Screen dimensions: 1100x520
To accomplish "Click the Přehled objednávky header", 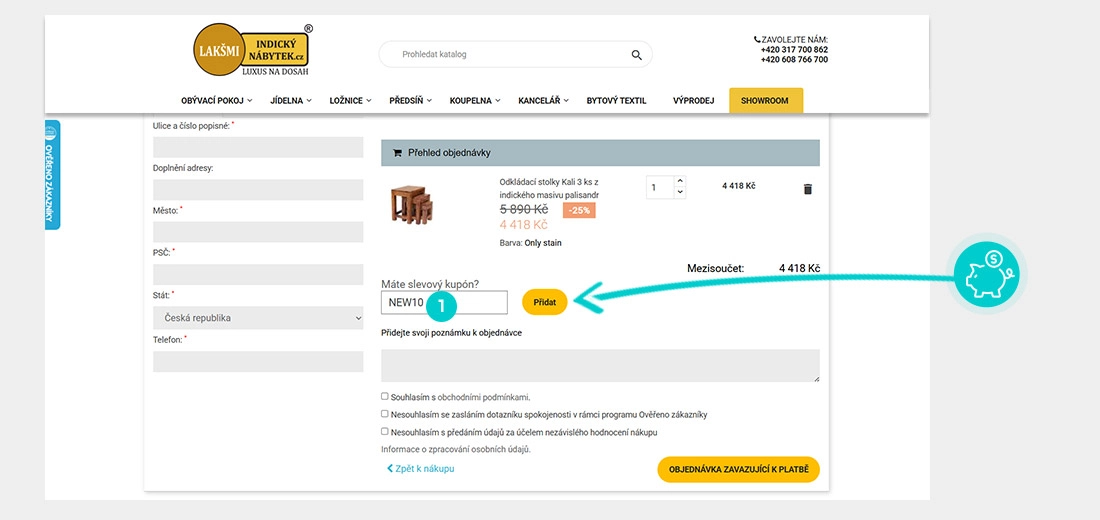I will point(601,152).
